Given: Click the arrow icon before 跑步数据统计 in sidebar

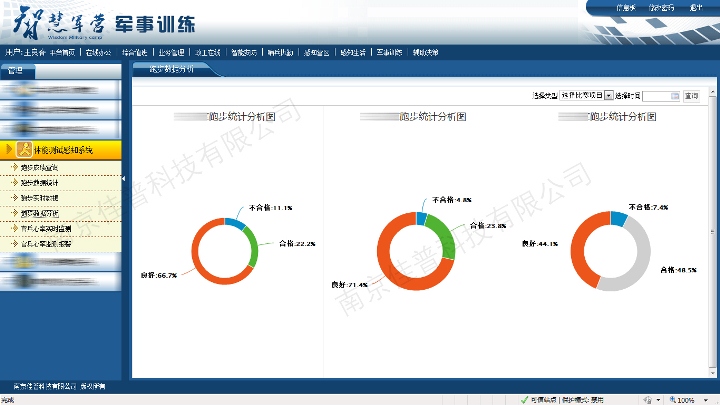Looking at the screenshot, I should 13,182.
